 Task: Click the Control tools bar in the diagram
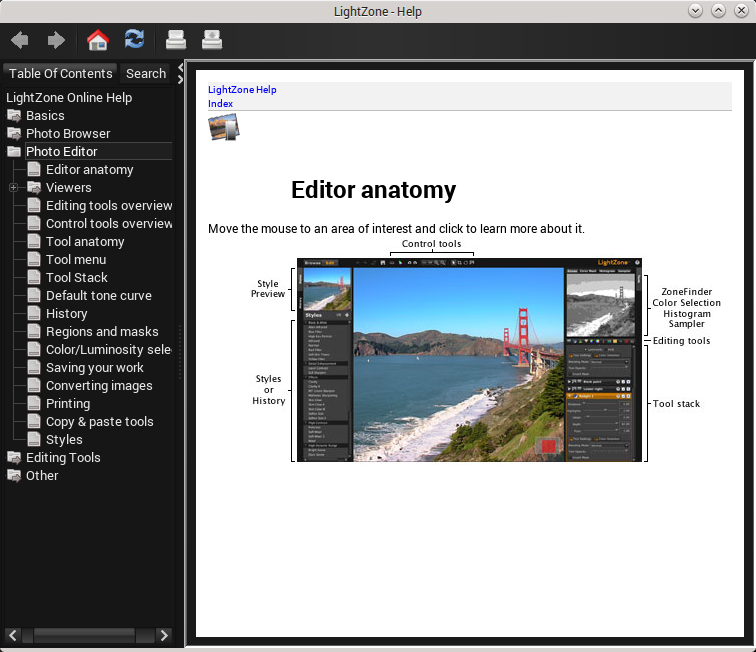[x=432, y=263]
